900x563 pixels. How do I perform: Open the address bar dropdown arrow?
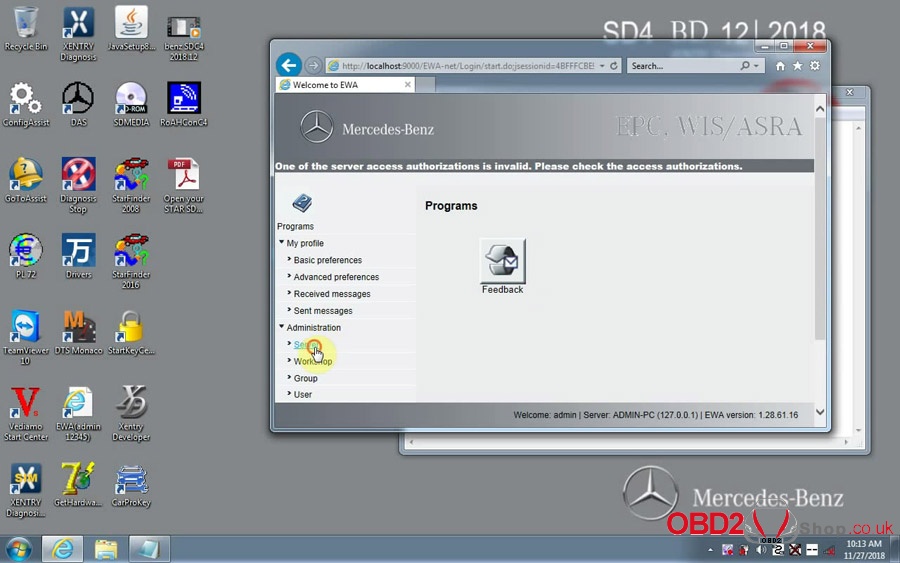(602, 66)
